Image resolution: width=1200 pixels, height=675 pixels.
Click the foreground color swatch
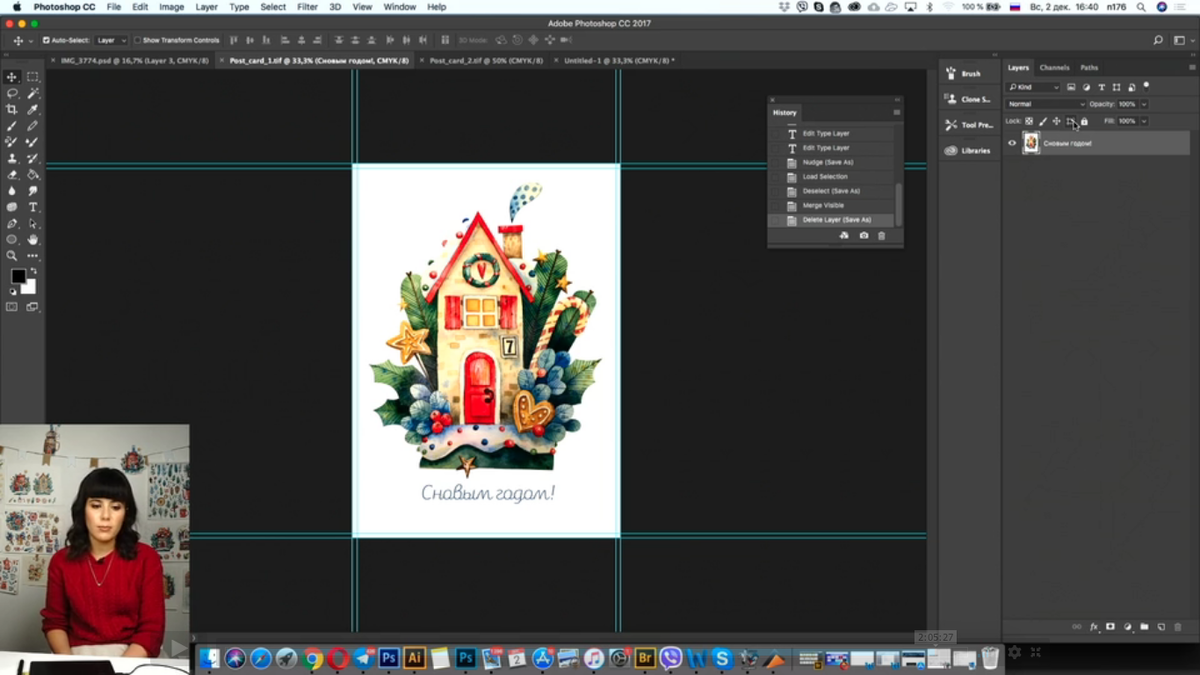(17, 277)
